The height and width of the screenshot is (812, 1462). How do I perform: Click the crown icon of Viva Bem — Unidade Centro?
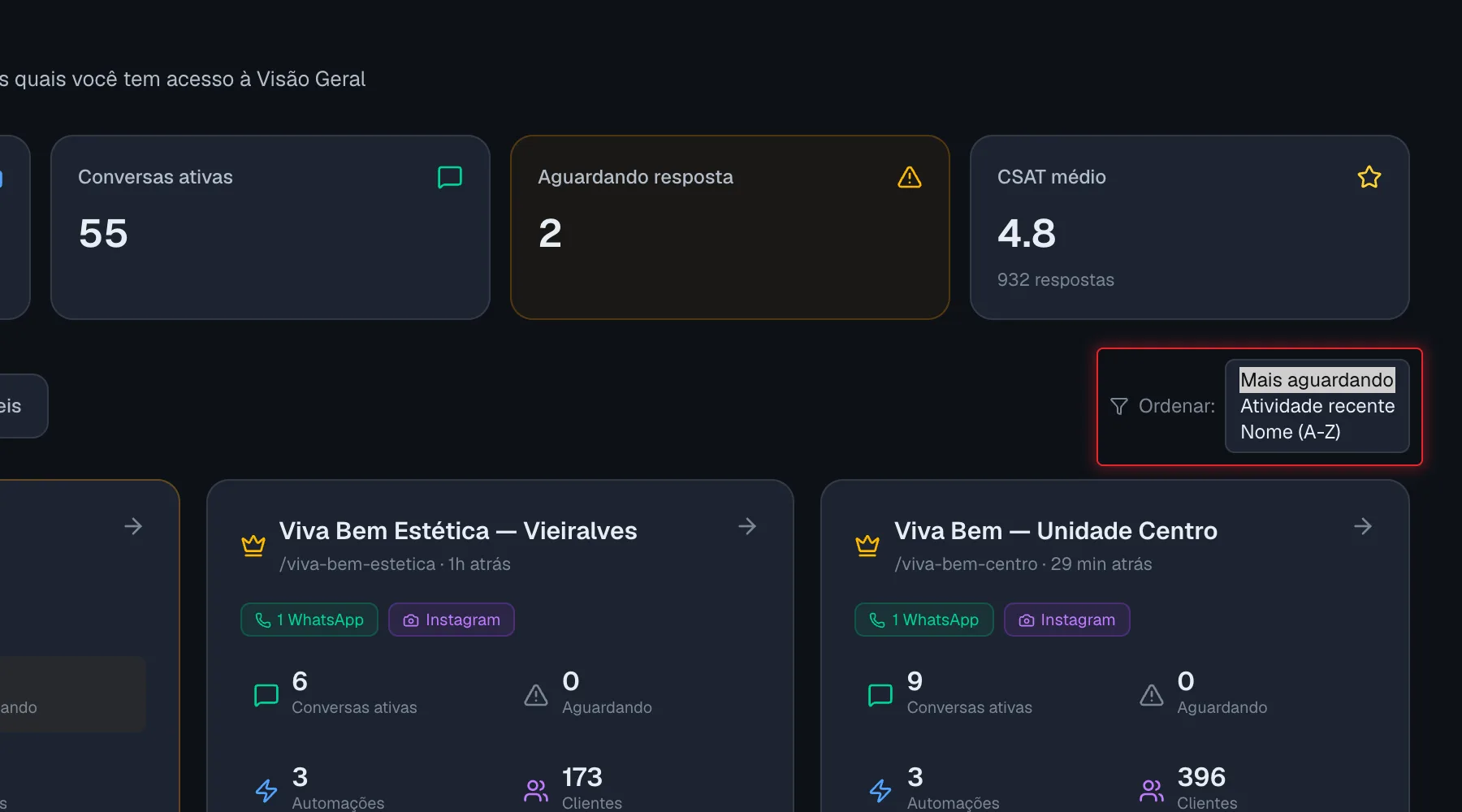pos(867,546)
